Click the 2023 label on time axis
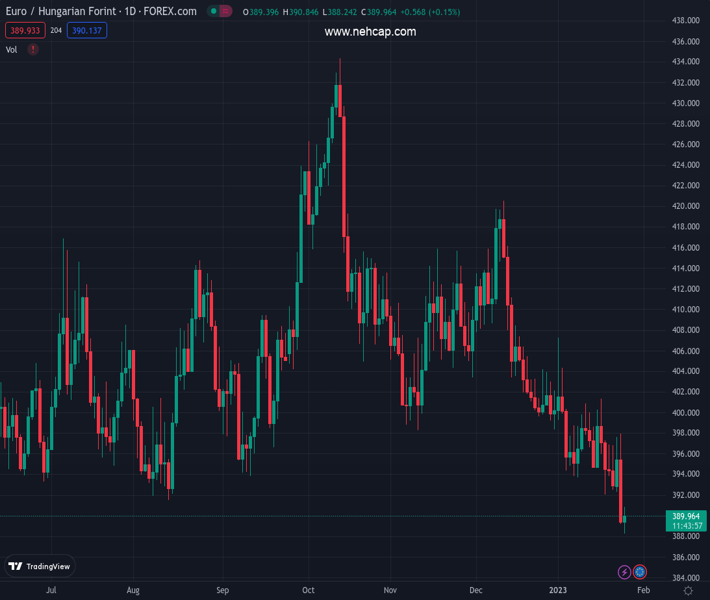The image size is (710, 600). pos(557,591)
